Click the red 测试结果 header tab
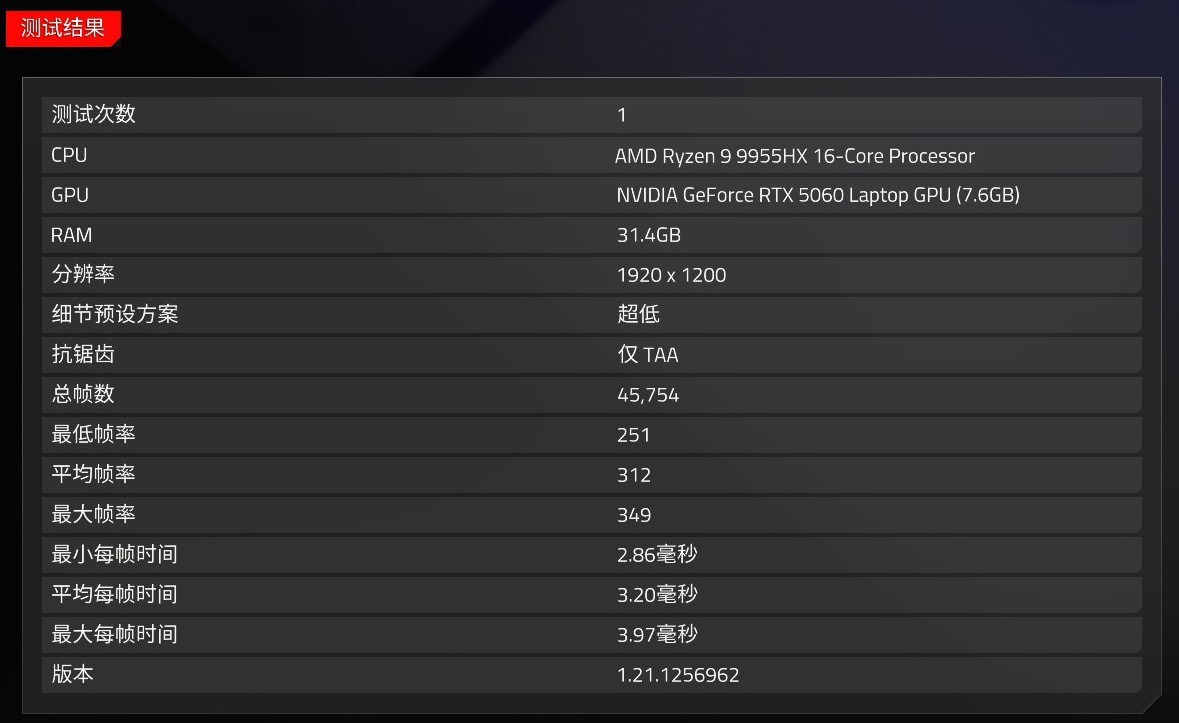The image size is (1179, 723). pyautogui.click(x=62, y=29)
